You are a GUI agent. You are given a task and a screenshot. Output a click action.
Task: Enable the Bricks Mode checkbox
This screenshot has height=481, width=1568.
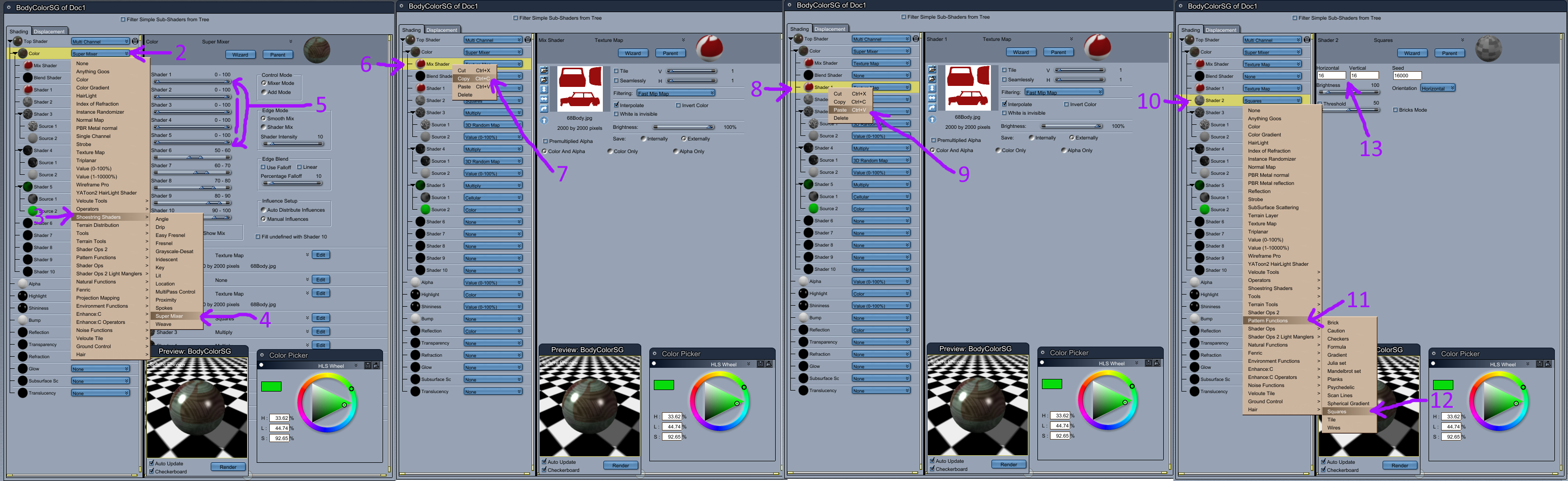point(1395,110)
